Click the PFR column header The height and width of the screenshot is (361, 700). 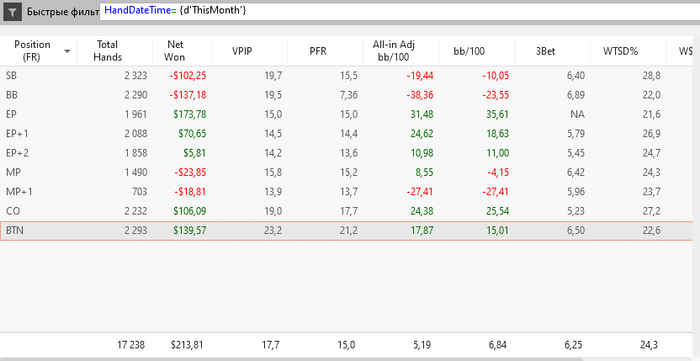318,51
